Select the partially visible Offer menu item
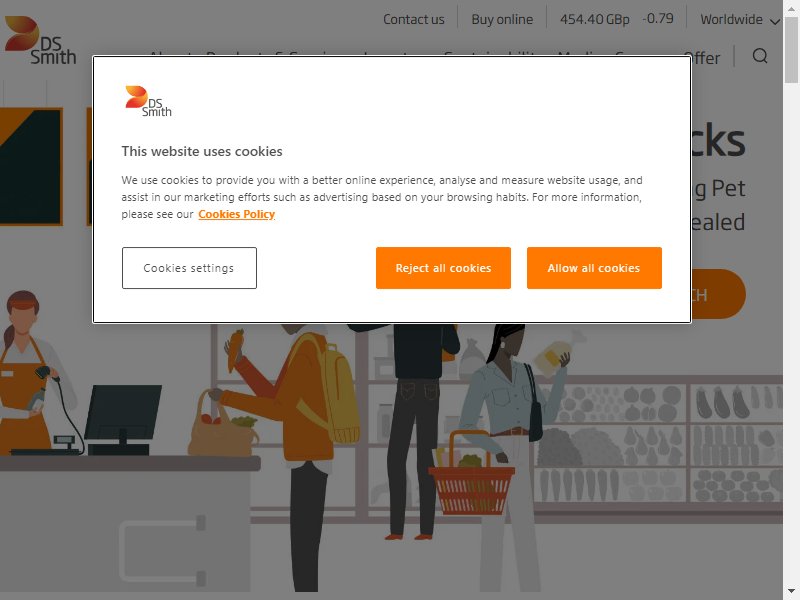This screenshot has width=800, height=600. click(x=705, y=58)
